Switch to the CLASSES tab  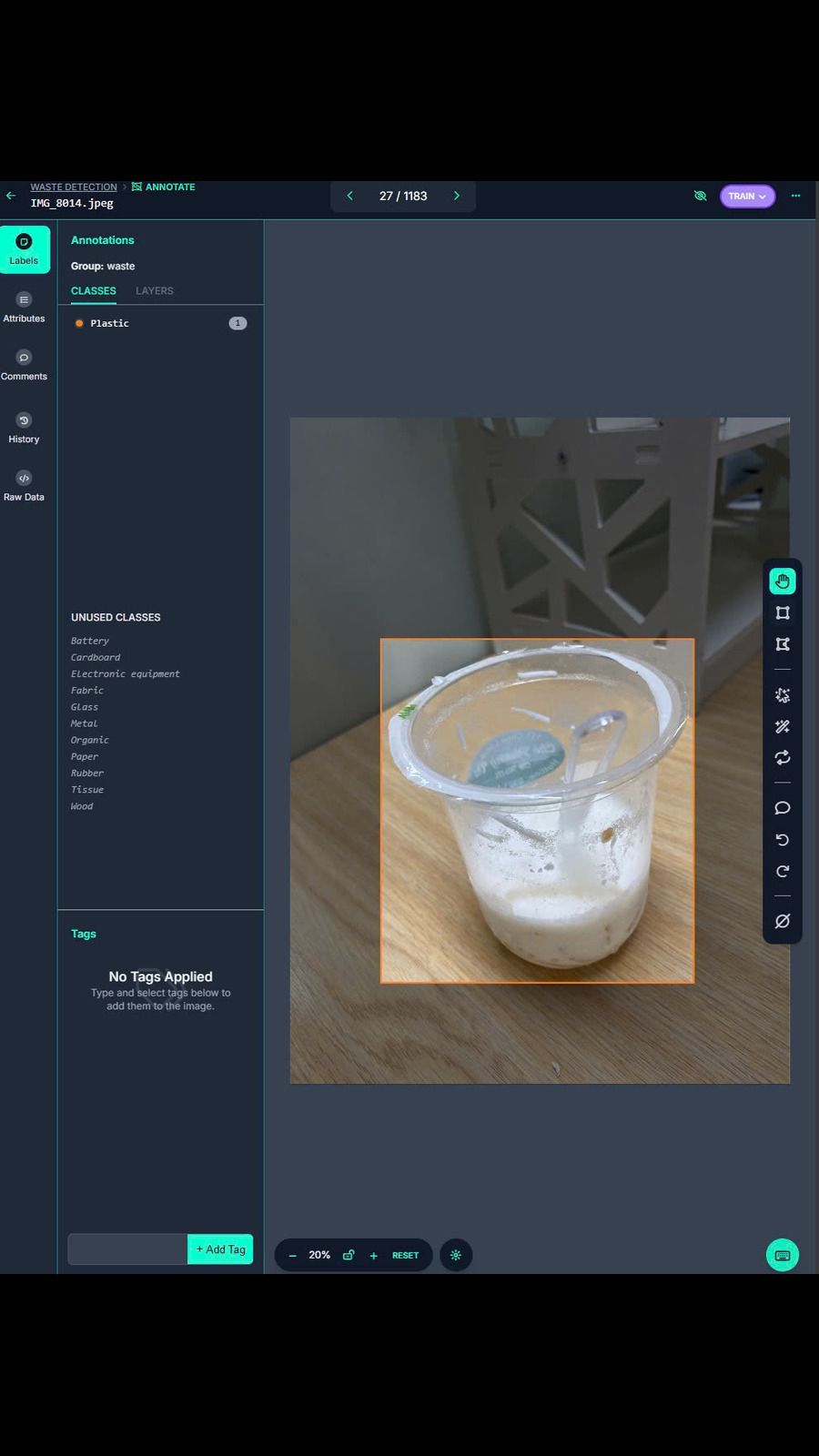(94, 291)
